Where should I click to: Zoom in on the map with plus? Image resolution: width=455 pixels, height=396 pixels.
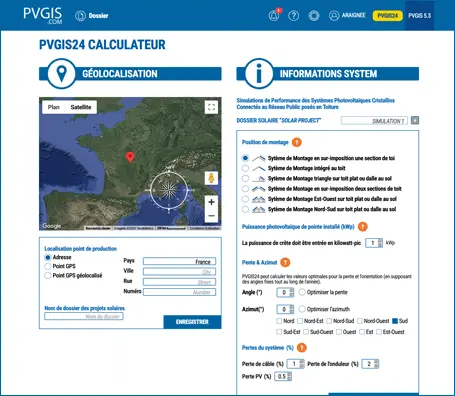(211, 202)
